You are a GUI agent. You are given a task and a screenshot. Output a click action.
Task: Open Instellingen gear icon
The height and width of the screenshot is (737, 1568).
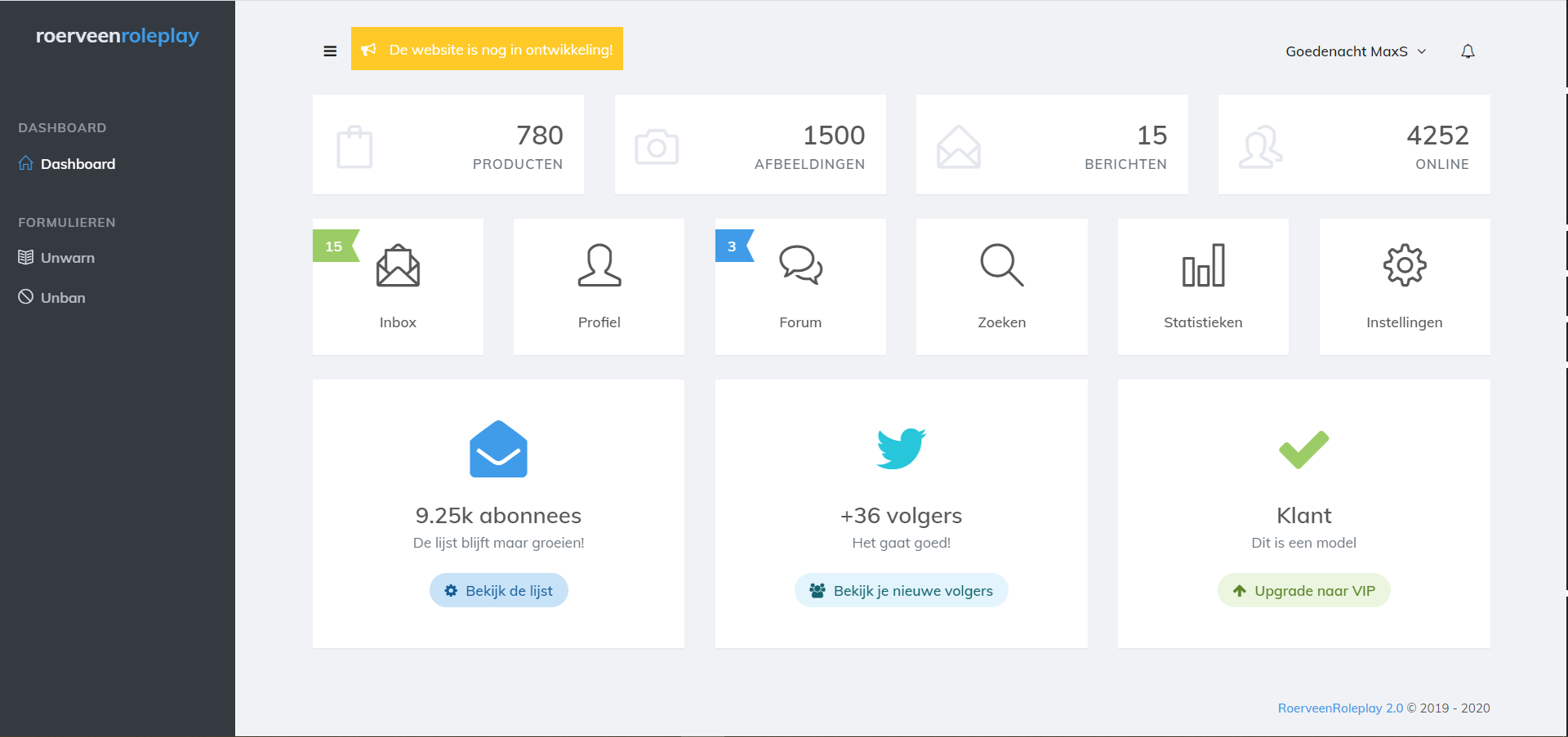click(1404, 266)
